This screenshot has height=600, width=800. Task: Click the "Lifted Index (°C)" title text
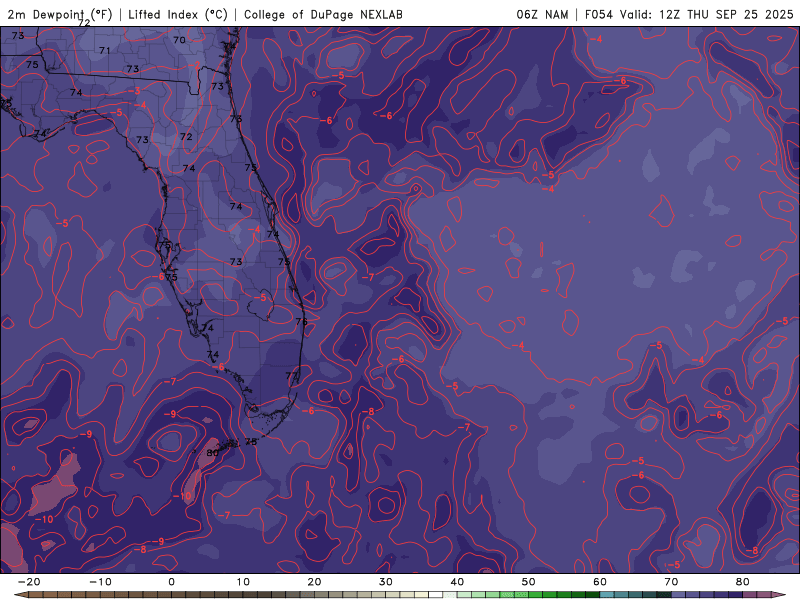178,15
